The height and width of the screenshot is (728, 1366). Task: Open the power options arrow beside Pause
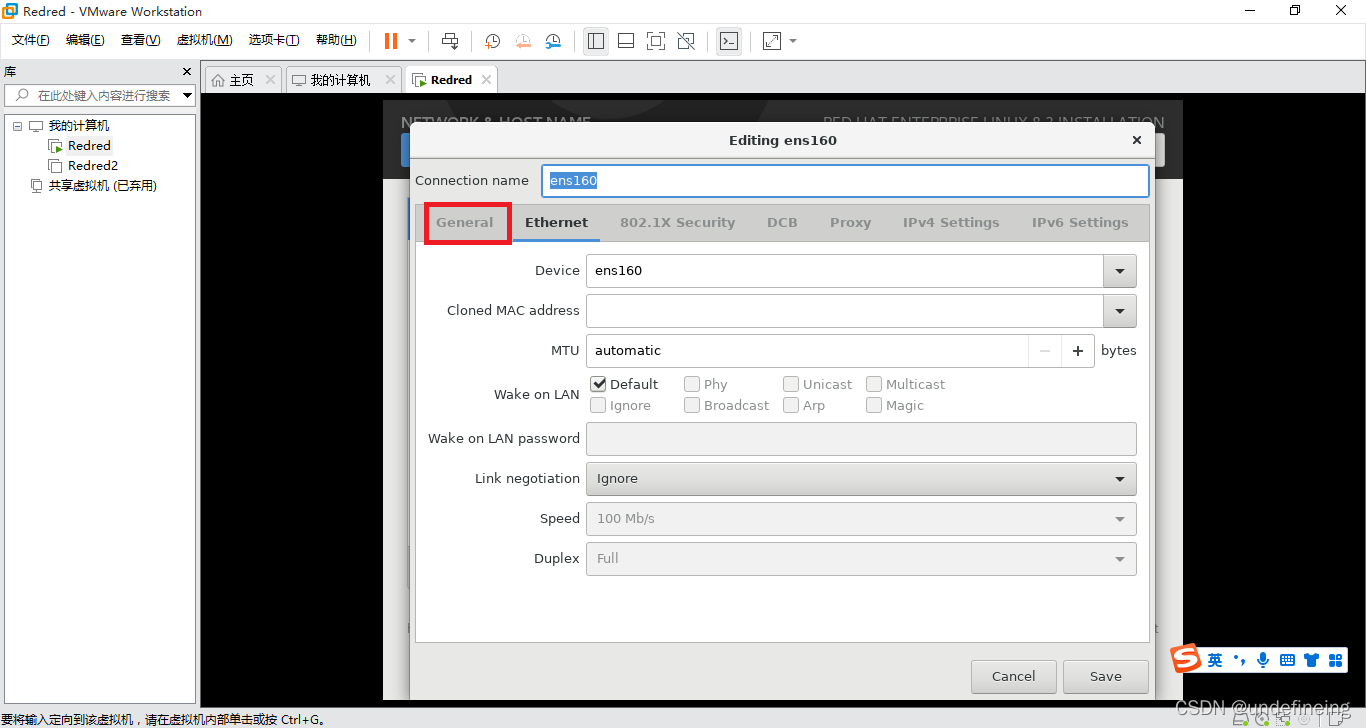coord(412,41)
